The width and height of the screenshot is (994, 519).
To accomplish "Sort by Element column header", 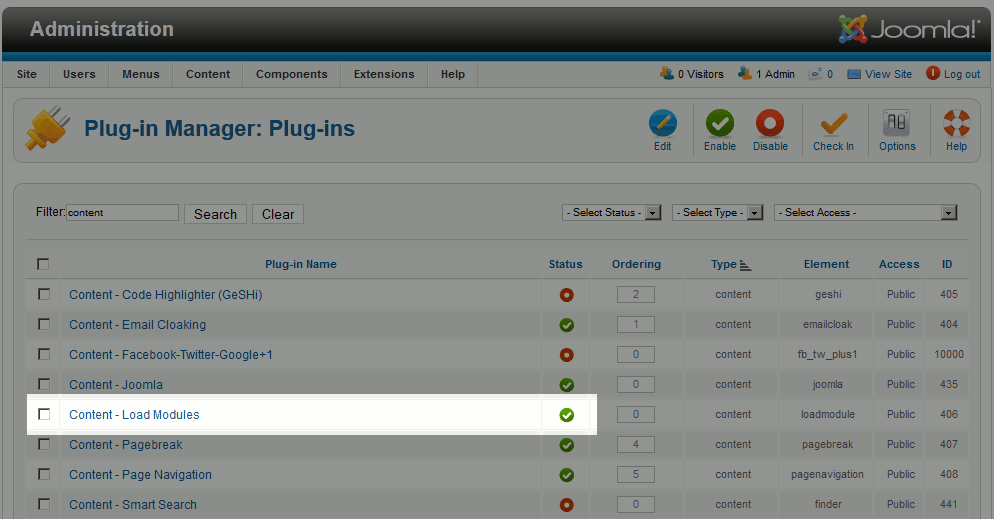I will point(826,264).
